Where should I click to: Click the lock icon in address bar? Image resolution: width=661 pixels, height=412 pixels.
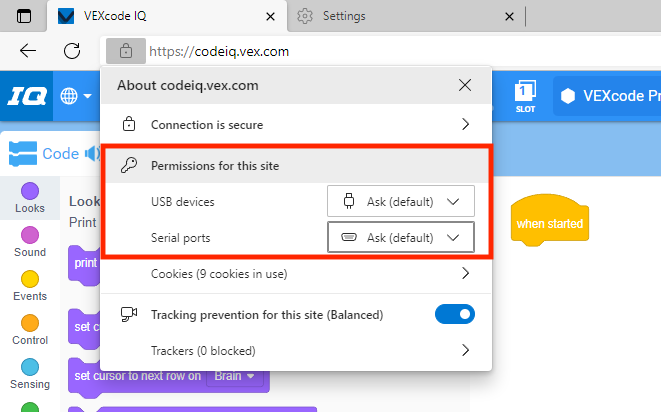[125, 51]
